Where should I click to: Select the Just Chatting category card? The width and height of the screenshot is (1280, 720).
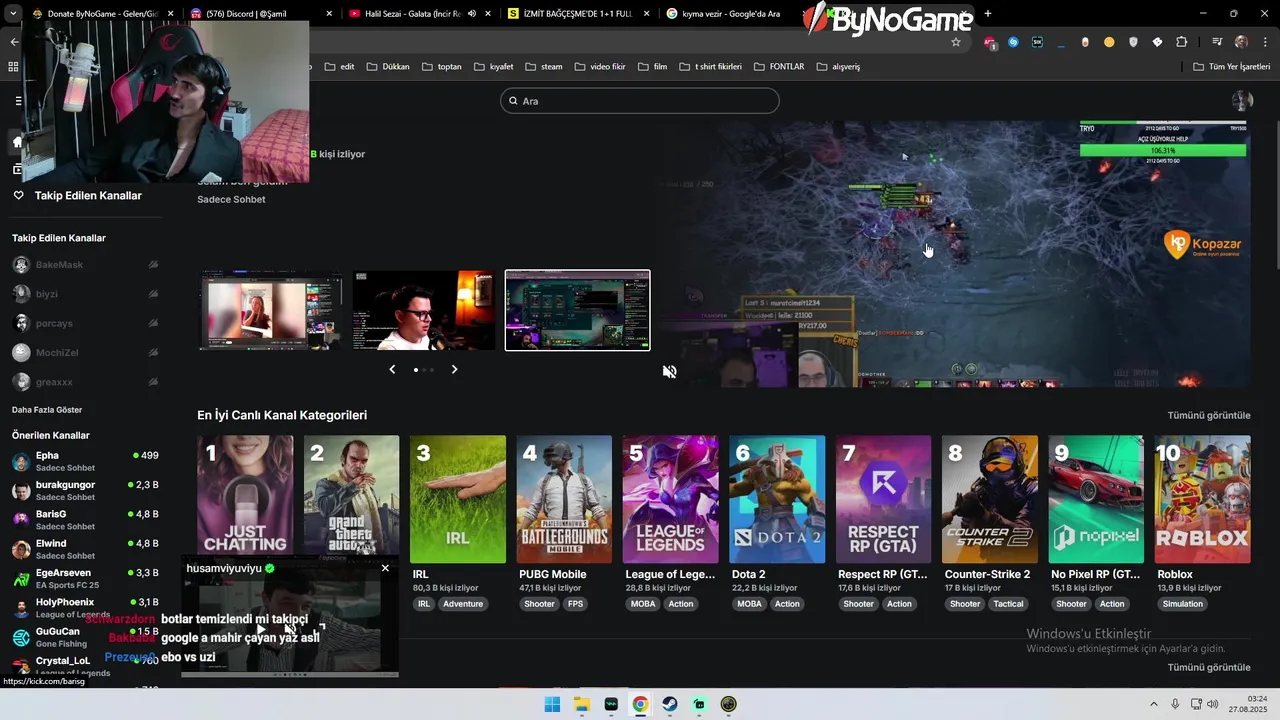[x=245, y=499]
